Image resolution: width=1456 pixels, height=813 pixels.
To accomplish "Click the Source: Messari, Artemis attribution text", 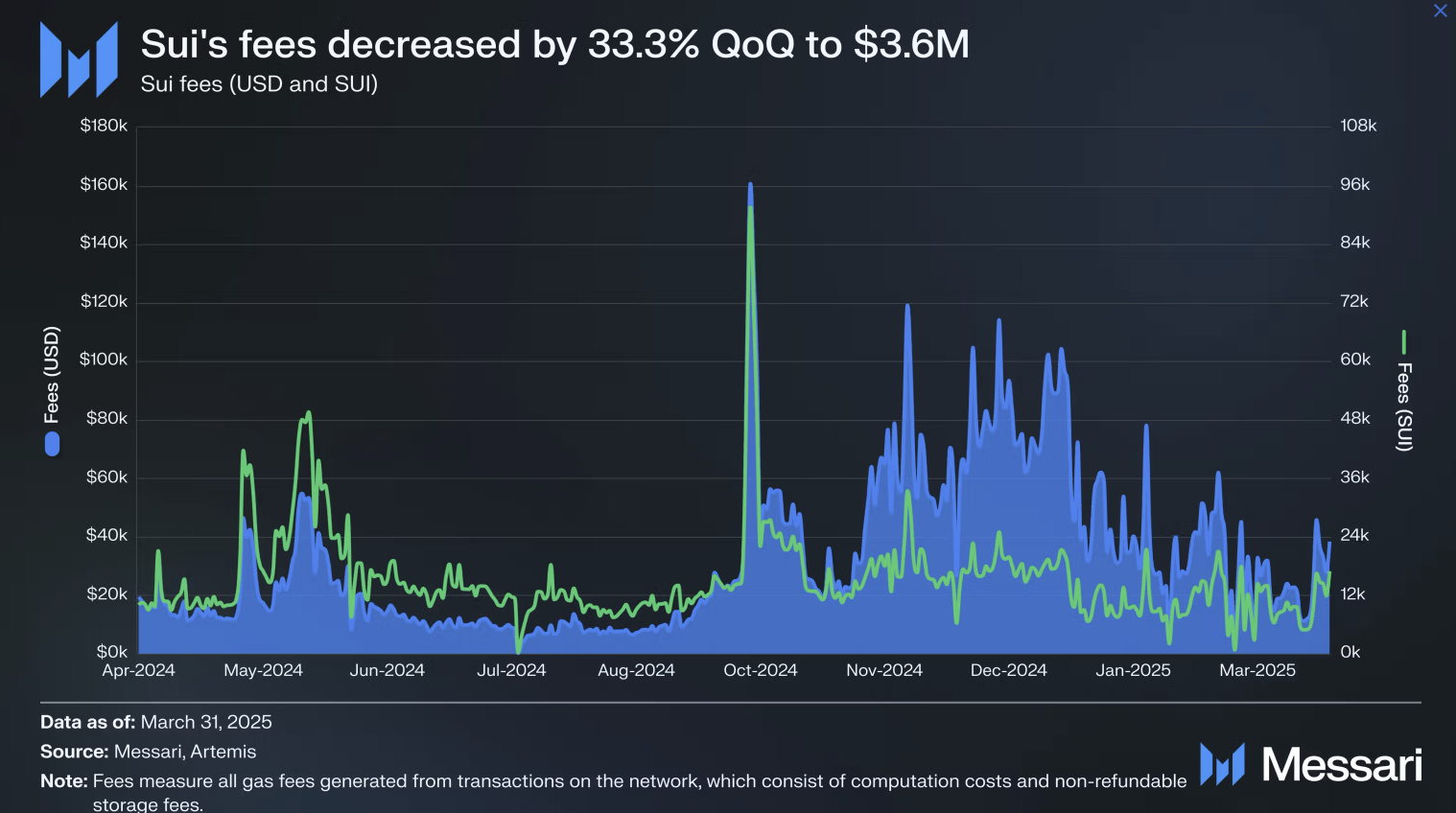I will 147,752.
